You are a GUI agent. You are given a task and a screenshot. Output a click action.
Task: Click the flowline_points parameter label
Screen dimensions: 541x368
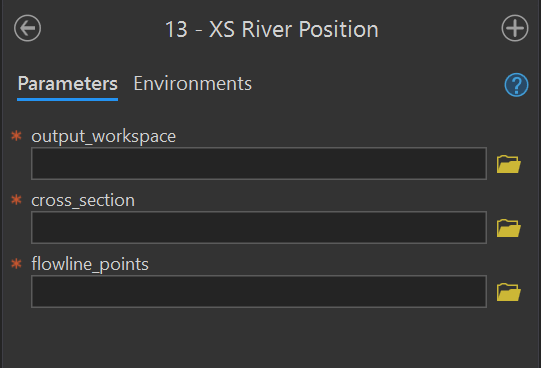click(x=90, y=265)
